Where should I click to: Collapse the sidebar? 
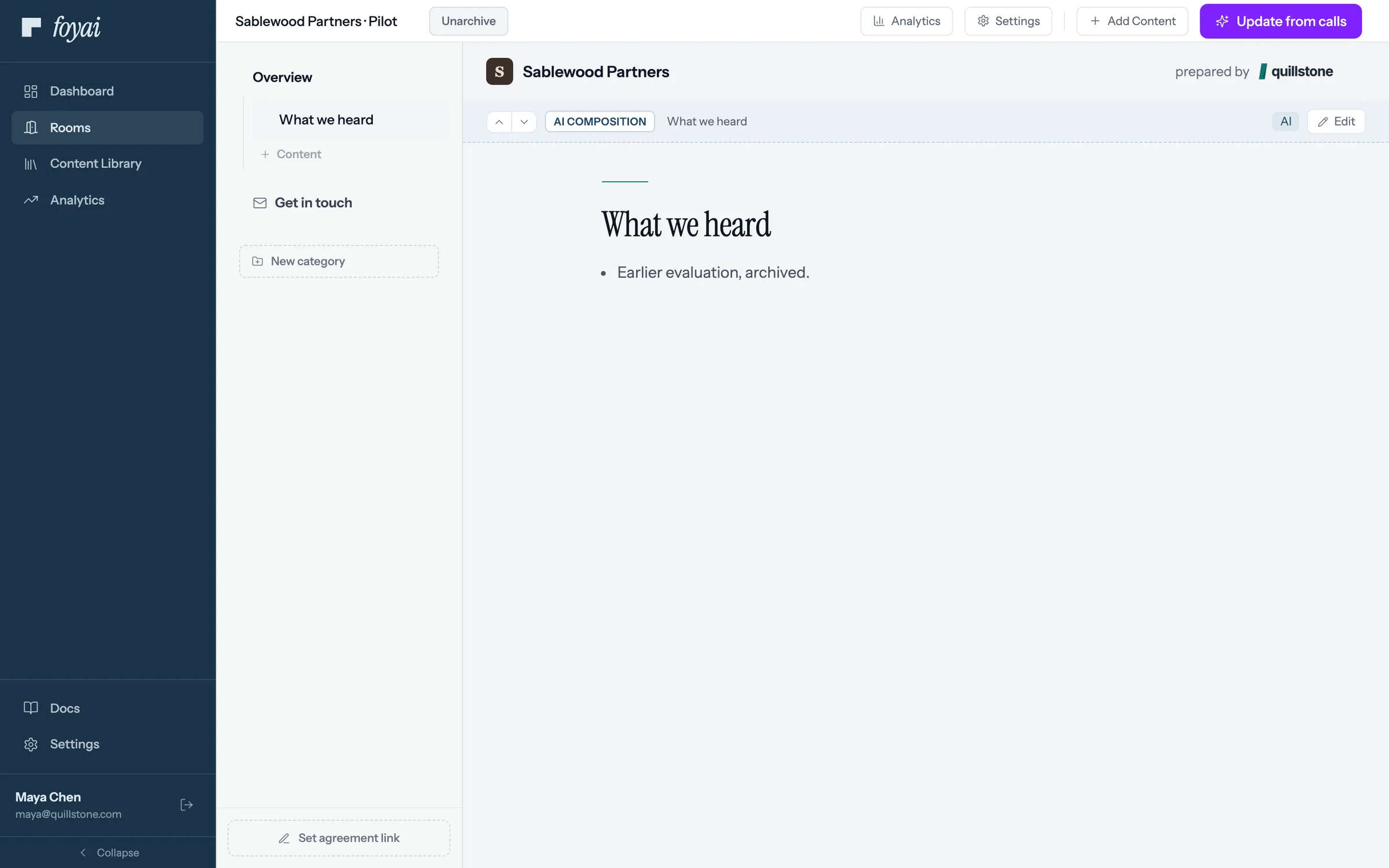coord(108,852)
